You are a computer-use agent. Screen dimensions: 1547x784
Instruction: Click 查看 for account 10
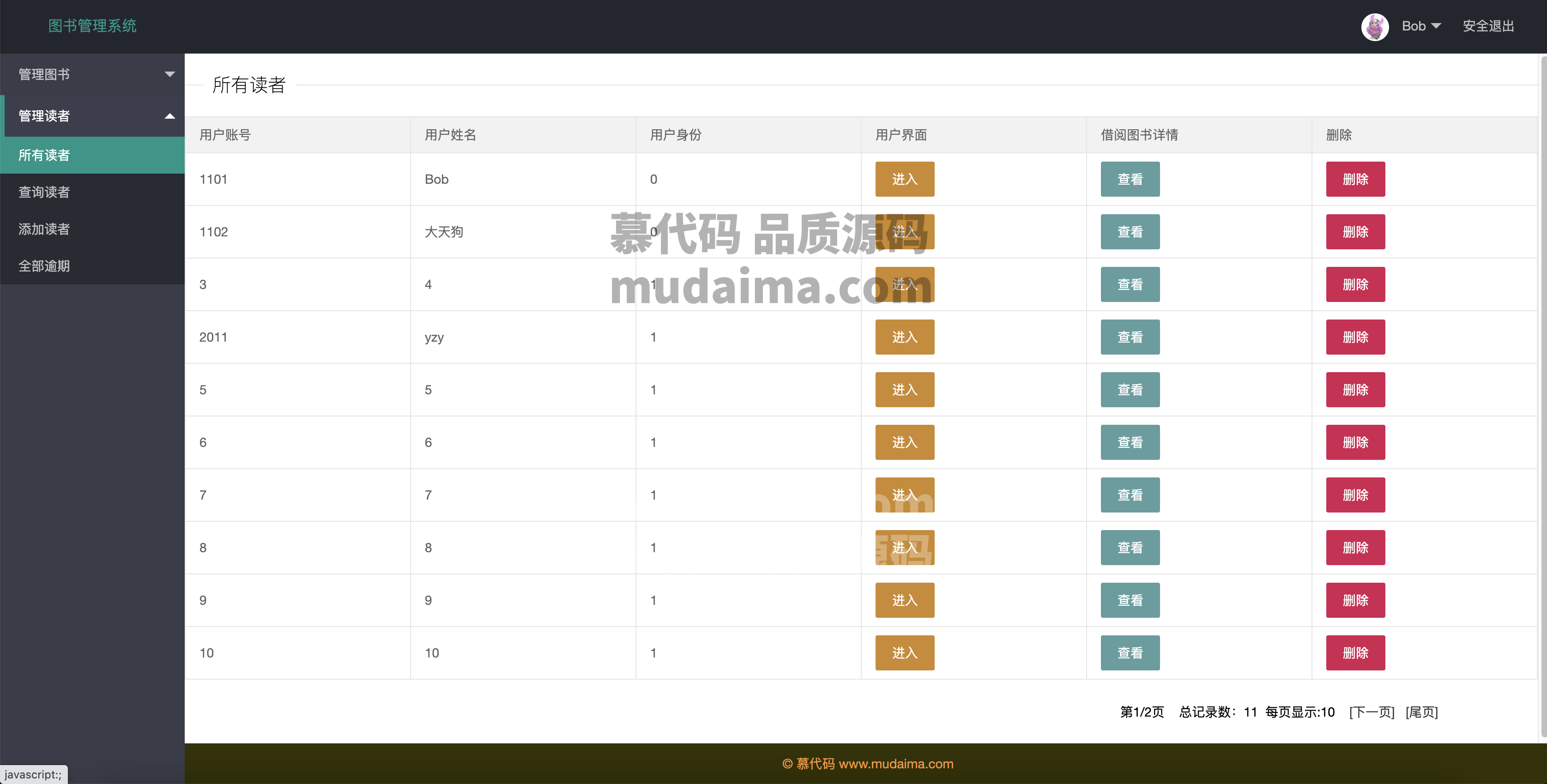pyautogui.click(x=1130, y=652)
